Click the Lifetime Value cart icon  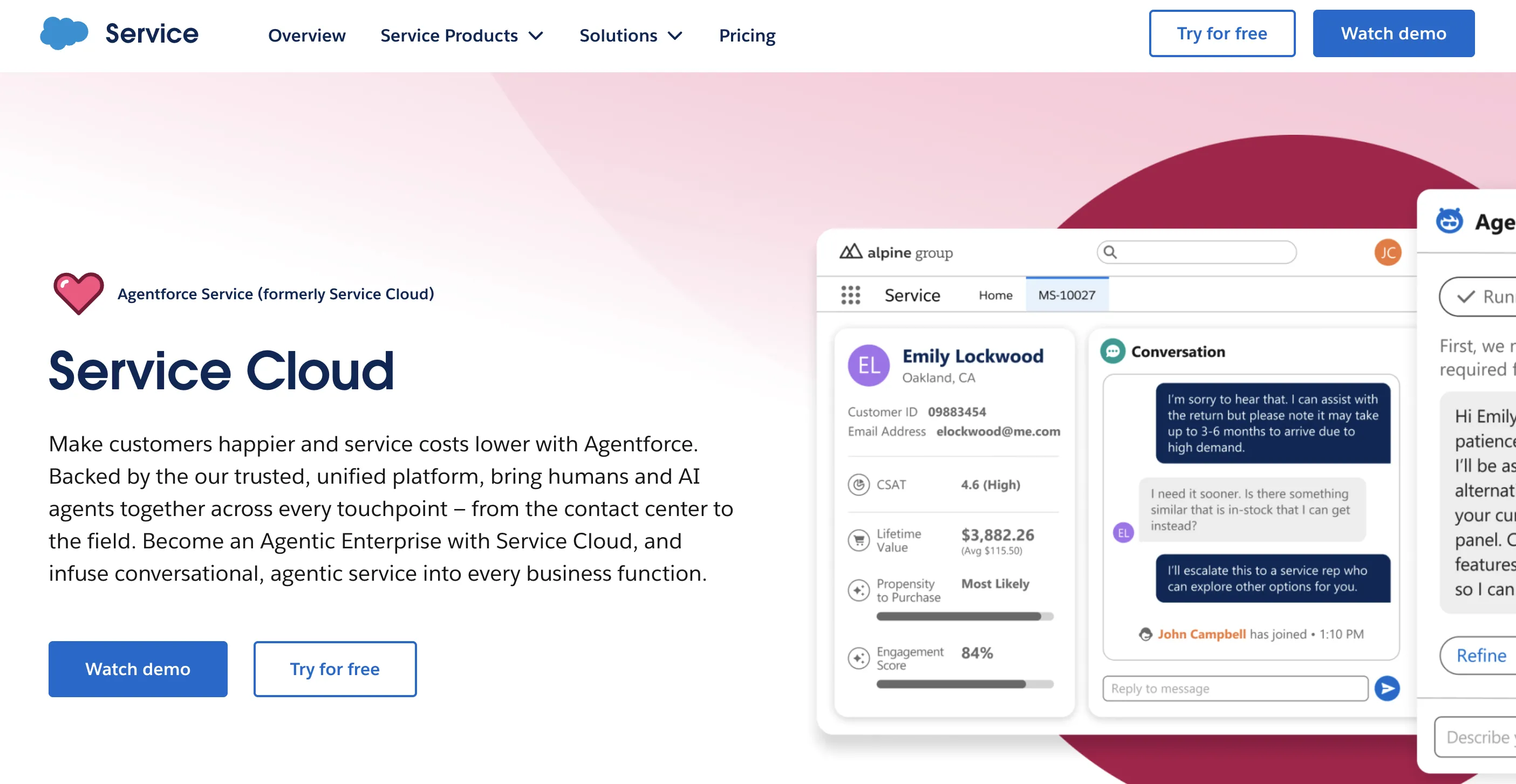pos(859,540)
